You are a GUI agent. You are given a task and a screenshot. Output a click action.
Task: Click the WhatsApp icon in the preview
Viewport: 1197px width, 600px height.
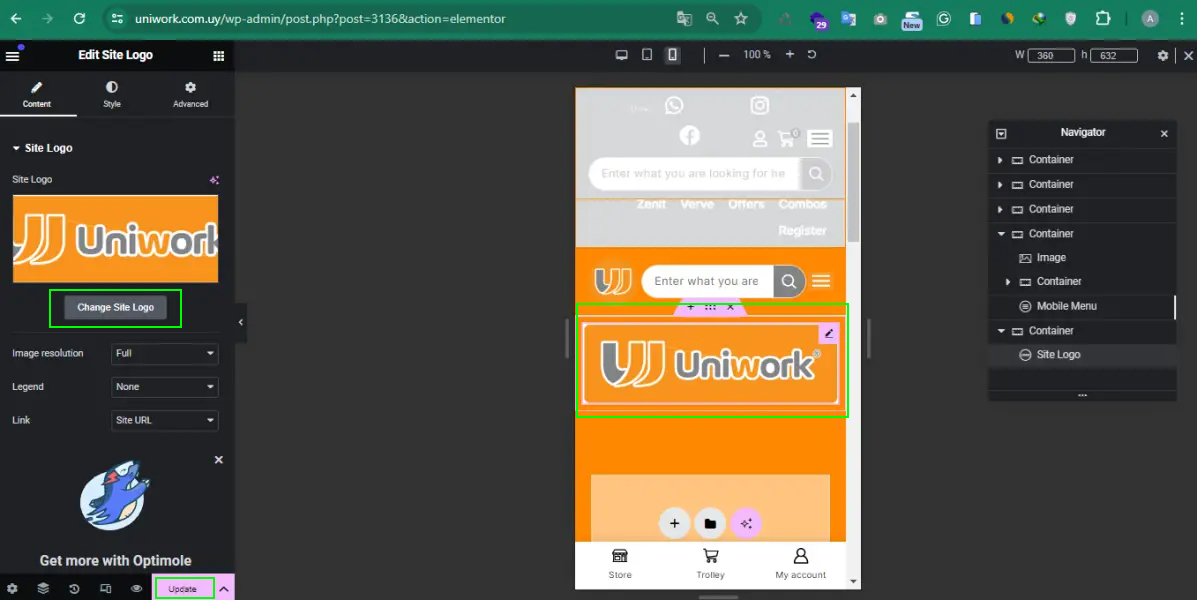[674, 105]
